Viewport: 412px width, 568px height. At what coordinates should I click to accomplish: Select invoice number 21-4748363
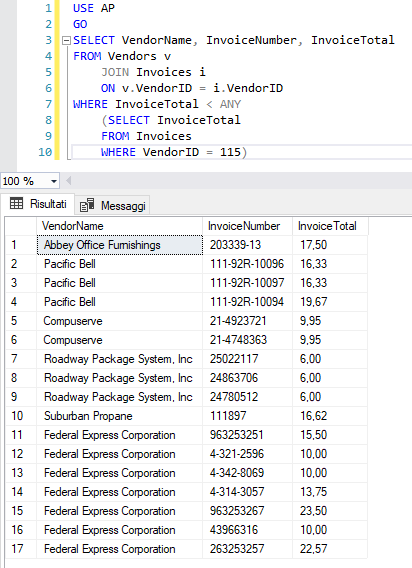[x=247, y=340]
